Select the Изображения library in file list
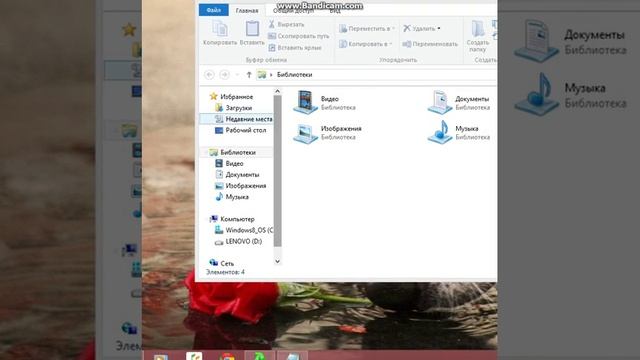The height and width of the screenshot is (360, 640). point(328,133)
